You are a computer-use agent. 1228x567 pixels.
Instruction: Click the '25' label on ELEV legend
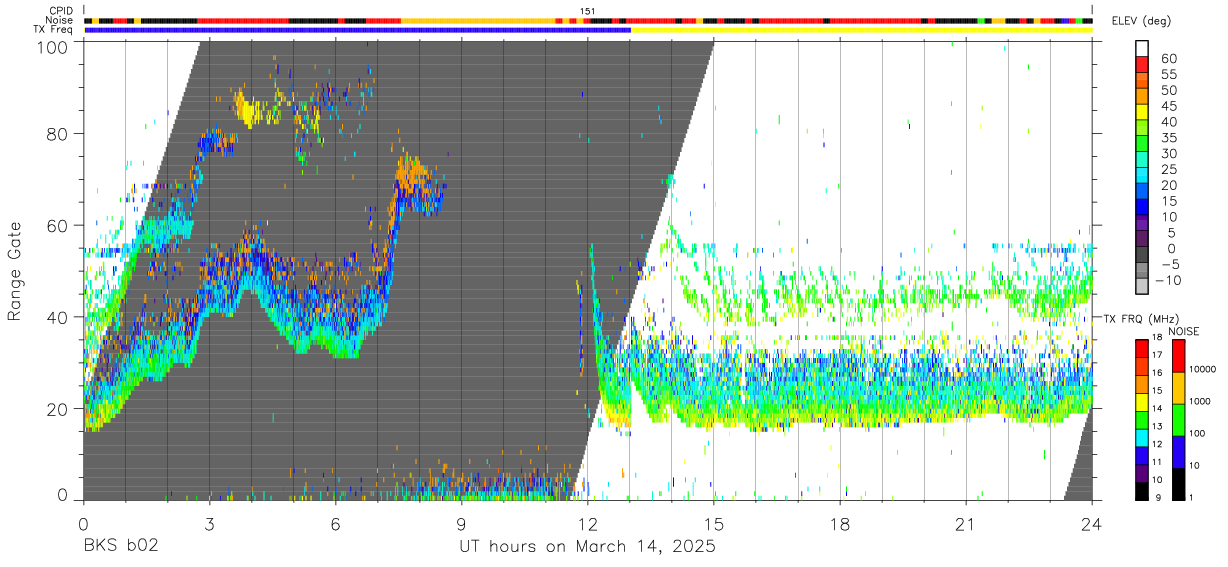(1168, 170)
